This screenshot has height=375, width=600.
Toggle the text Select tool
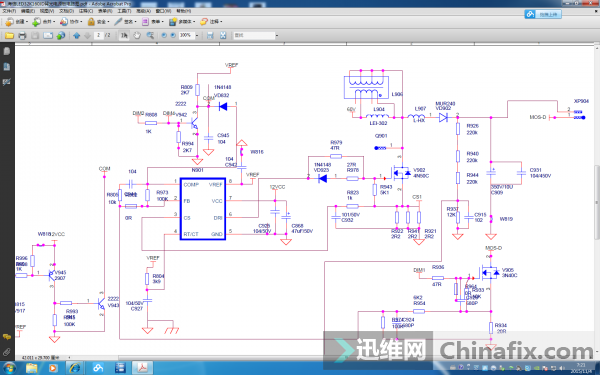[124, 35]
